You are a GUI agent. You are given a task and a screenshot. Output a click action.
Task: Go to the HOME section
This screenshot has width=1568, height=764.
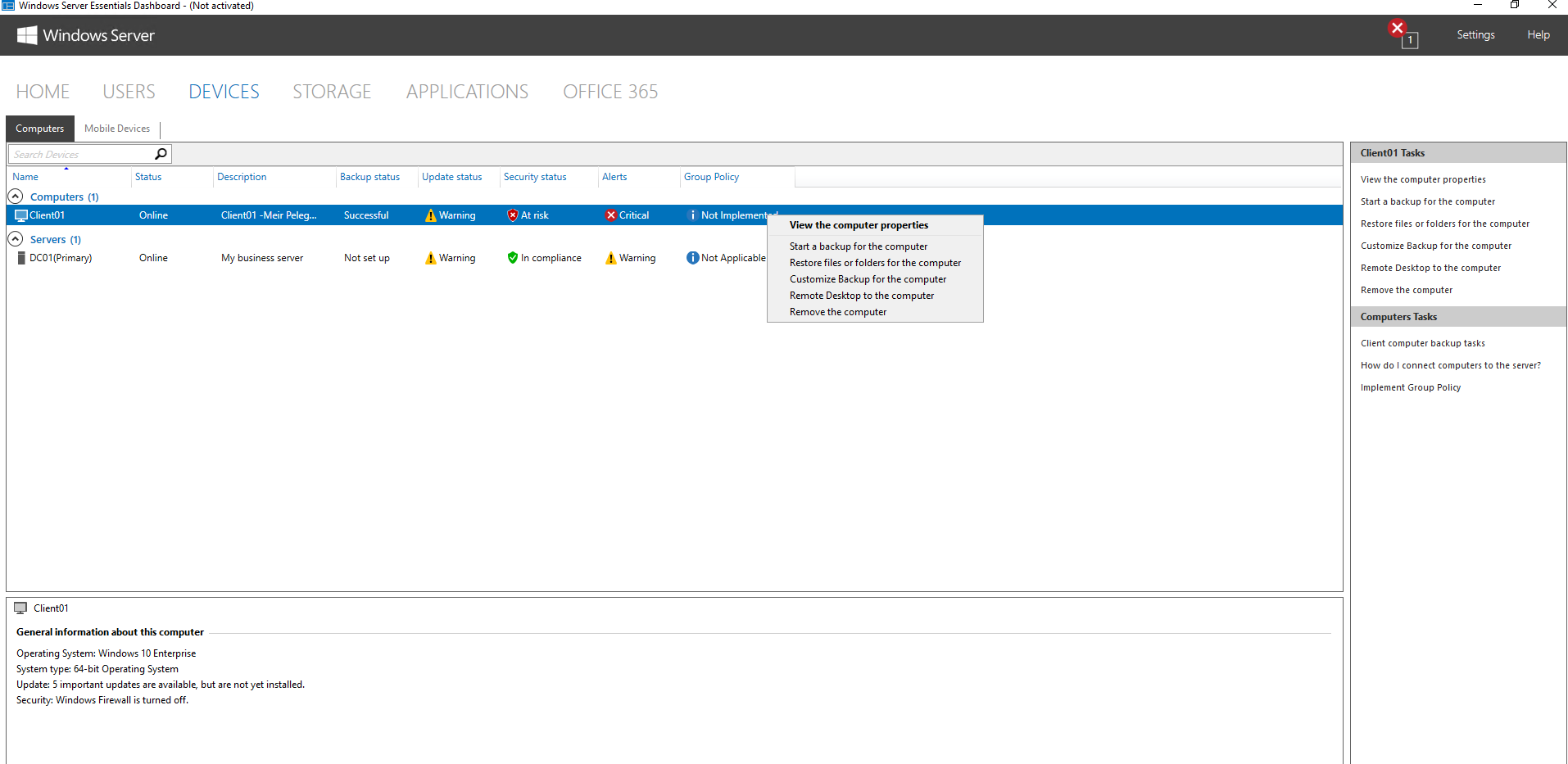pyautogui.click(x=43, y=92)
